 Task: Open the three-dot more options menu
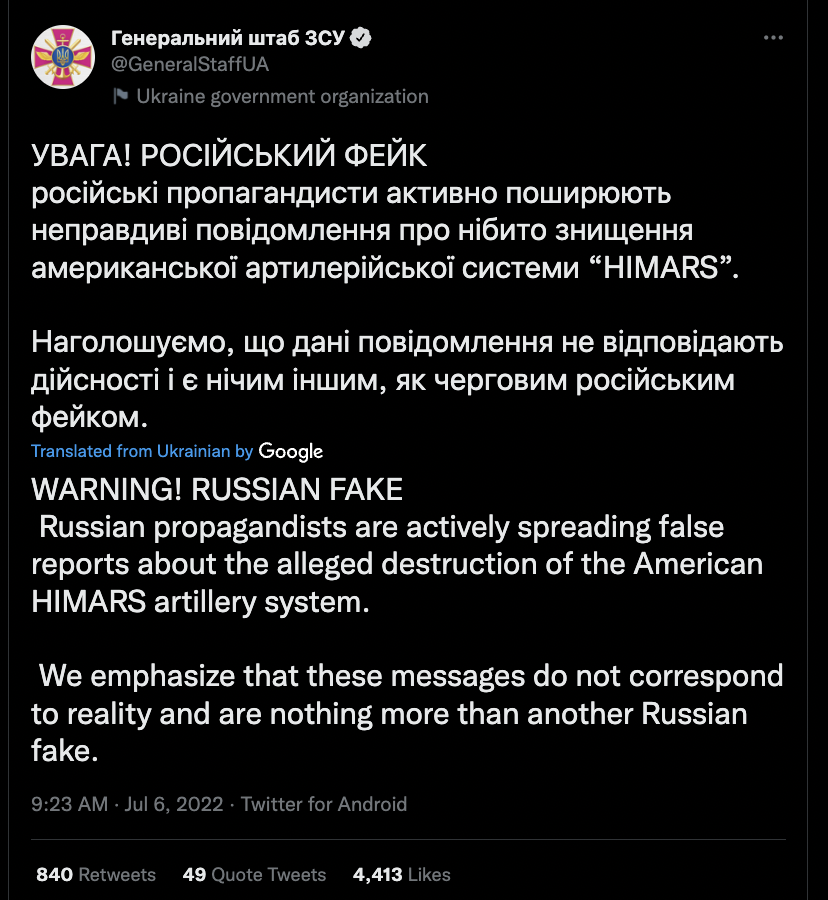[773, 38]
